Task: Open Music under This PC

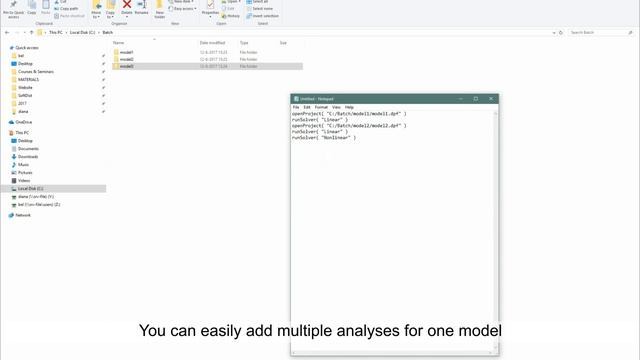Action: point(23,164)
